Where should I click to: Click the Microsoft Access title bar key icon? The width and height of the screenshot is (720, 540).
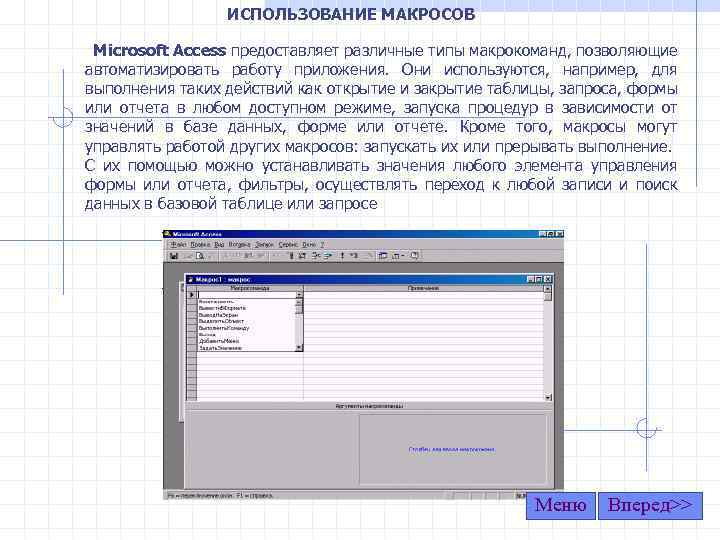point(167,234)
